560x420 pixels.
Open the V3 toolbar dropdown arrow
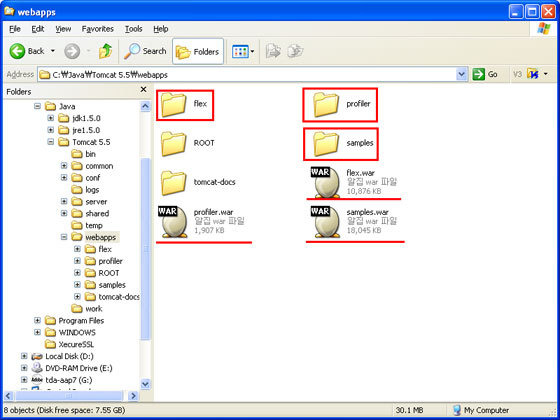(x=545, y=74)
